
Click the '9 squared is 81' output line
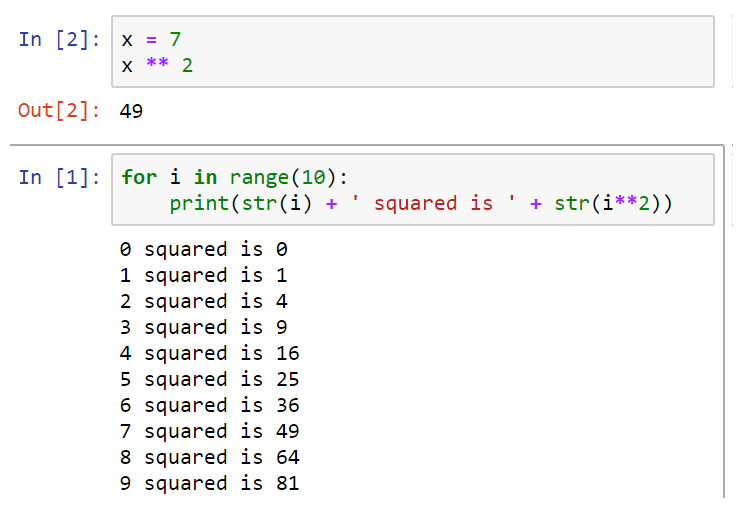pos(209,483)
